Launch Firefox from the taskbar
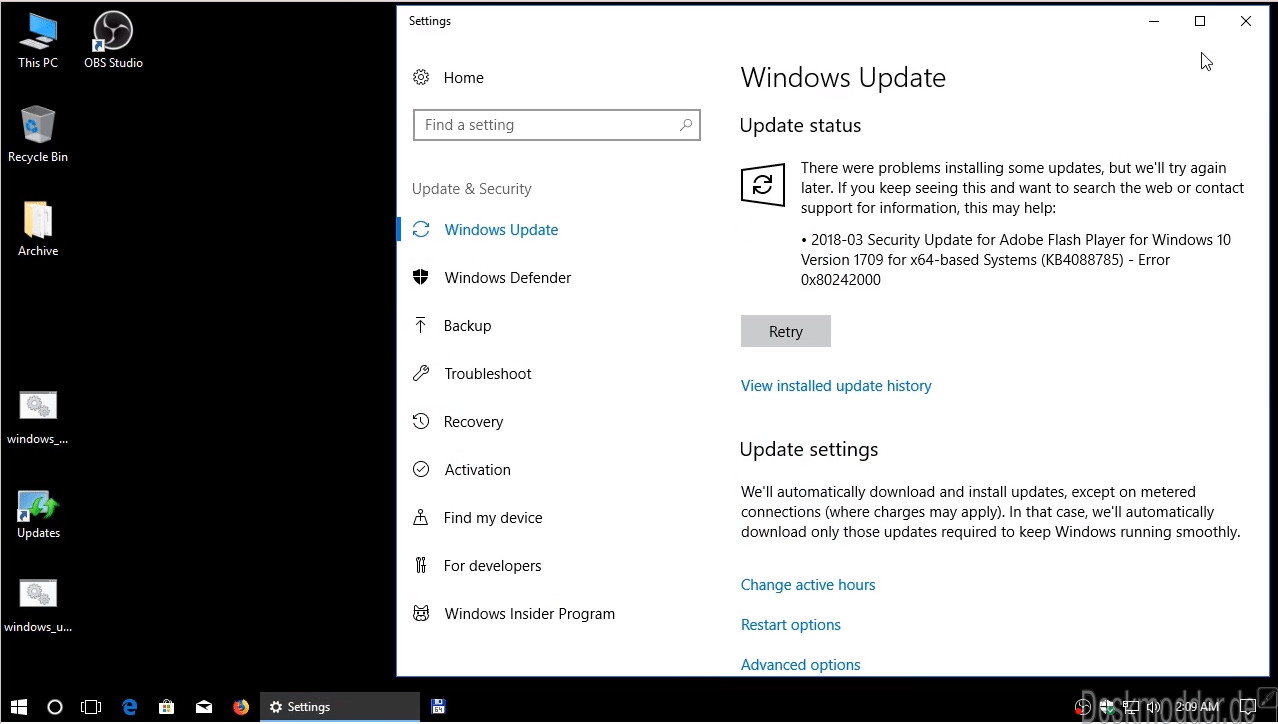This screenshot has width=1278, height=724. point(241,707)
